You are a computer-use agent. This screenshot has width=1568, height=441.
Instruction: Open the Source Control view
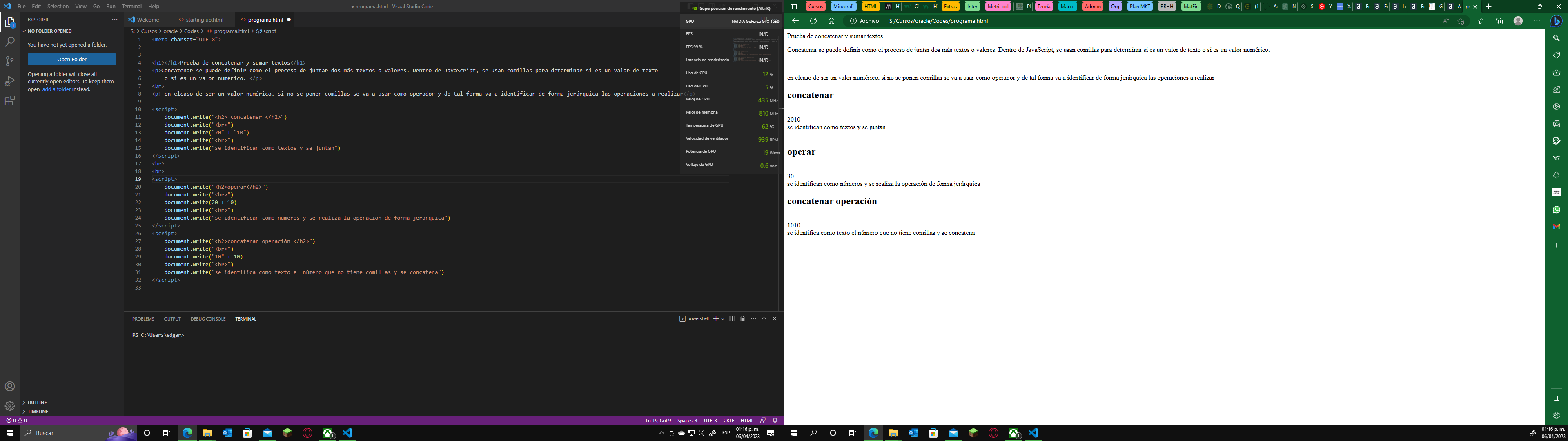point(10,61)
